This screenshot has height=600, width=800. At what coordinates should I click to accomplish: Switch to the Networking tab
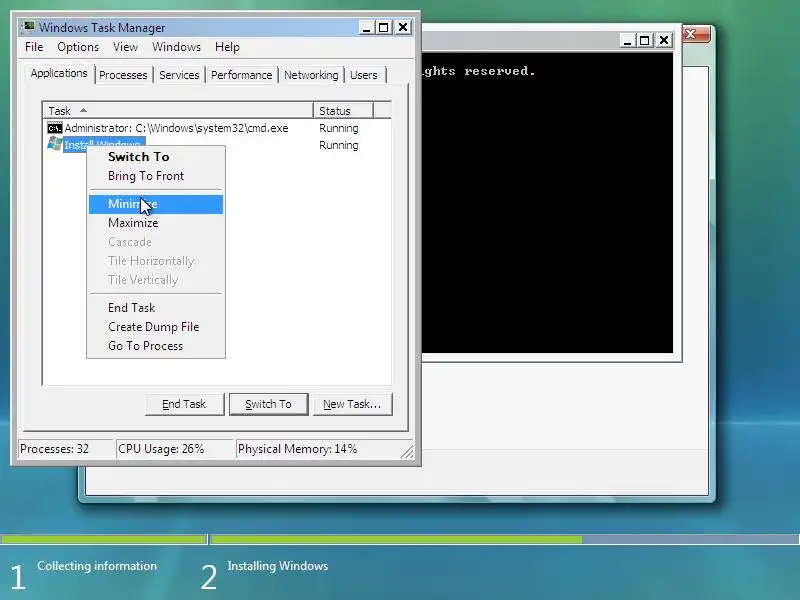(311, 75)
